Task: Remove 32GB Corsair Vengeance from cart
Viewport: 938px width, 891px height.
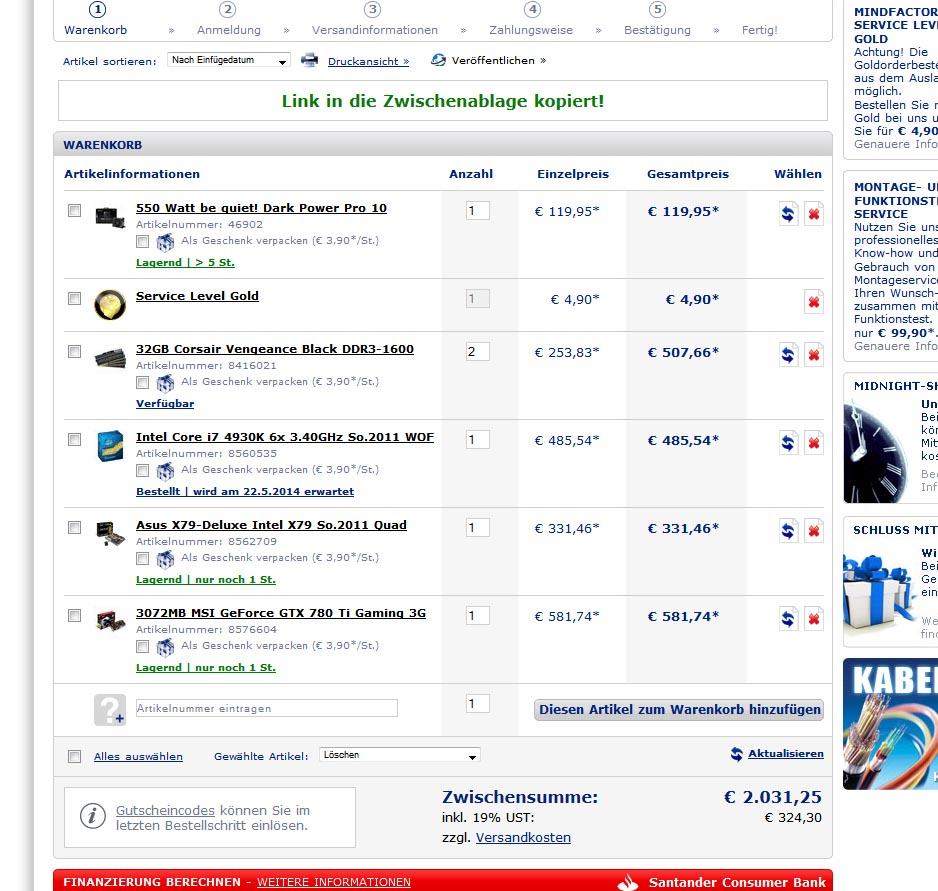Action: click(814, 355)
